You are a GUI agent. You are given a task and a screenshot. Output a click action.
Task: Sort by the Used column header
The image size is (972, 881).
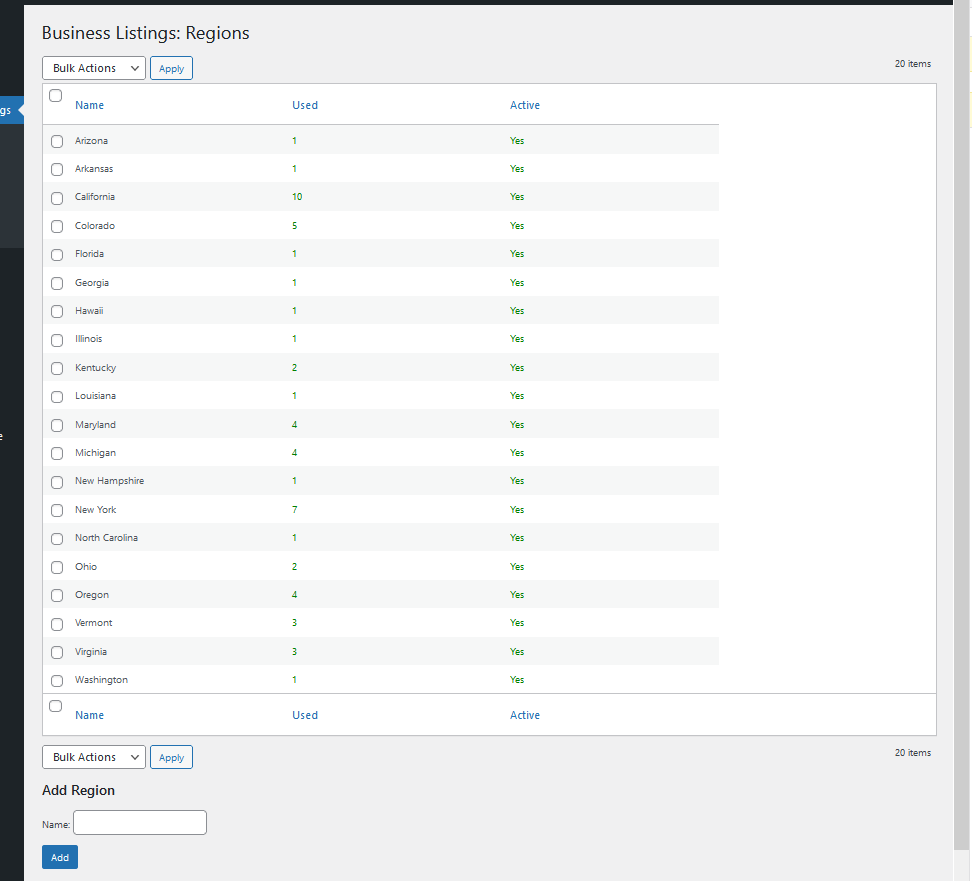click(305, 105)
